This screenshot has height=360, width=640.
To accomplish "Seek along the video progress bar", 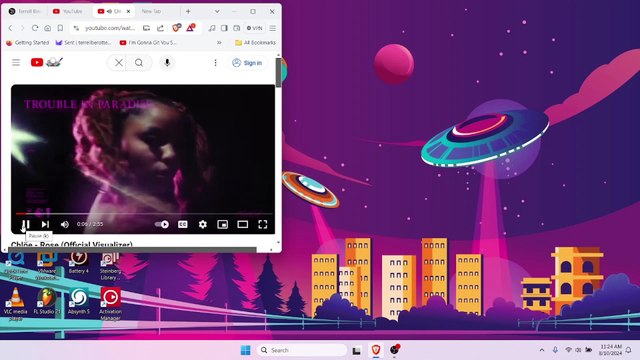I will 144,213.
